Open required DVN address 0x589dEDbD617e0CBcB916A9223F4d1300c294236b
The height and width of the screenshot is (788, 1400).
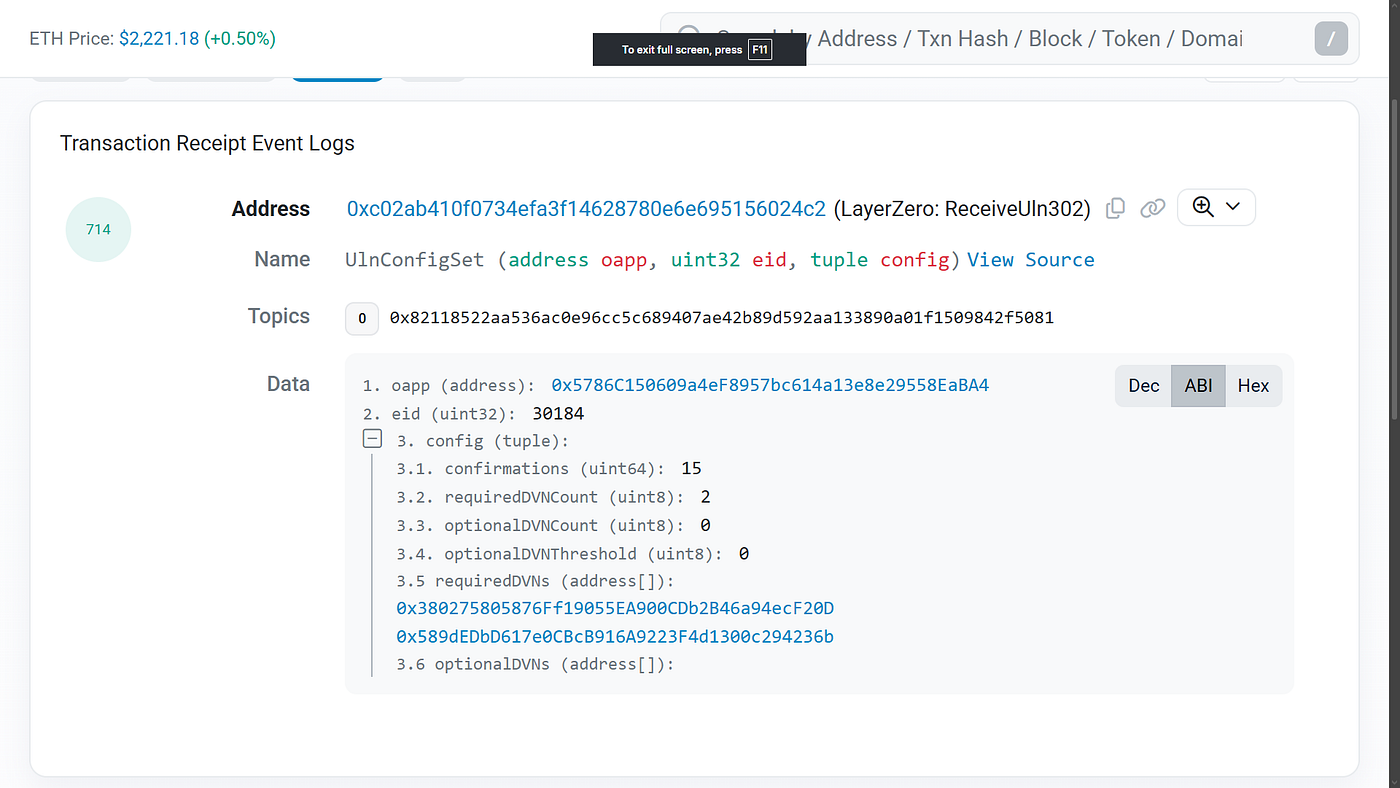click(x=615, y=636)
